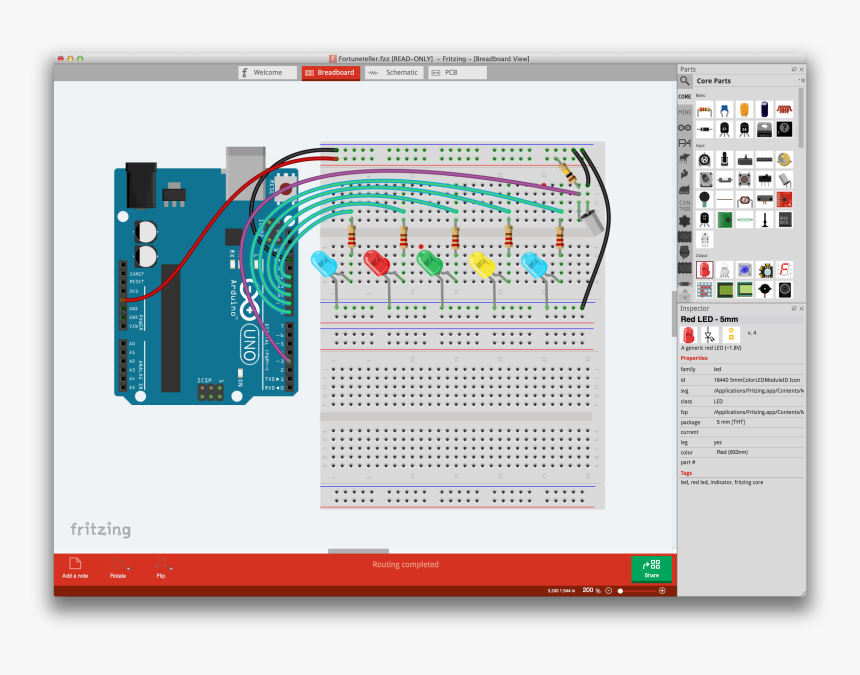This screenshot has height=675, width=860.
Task: Switch to the Breadboard tab
Action: (x=331, y=72)
